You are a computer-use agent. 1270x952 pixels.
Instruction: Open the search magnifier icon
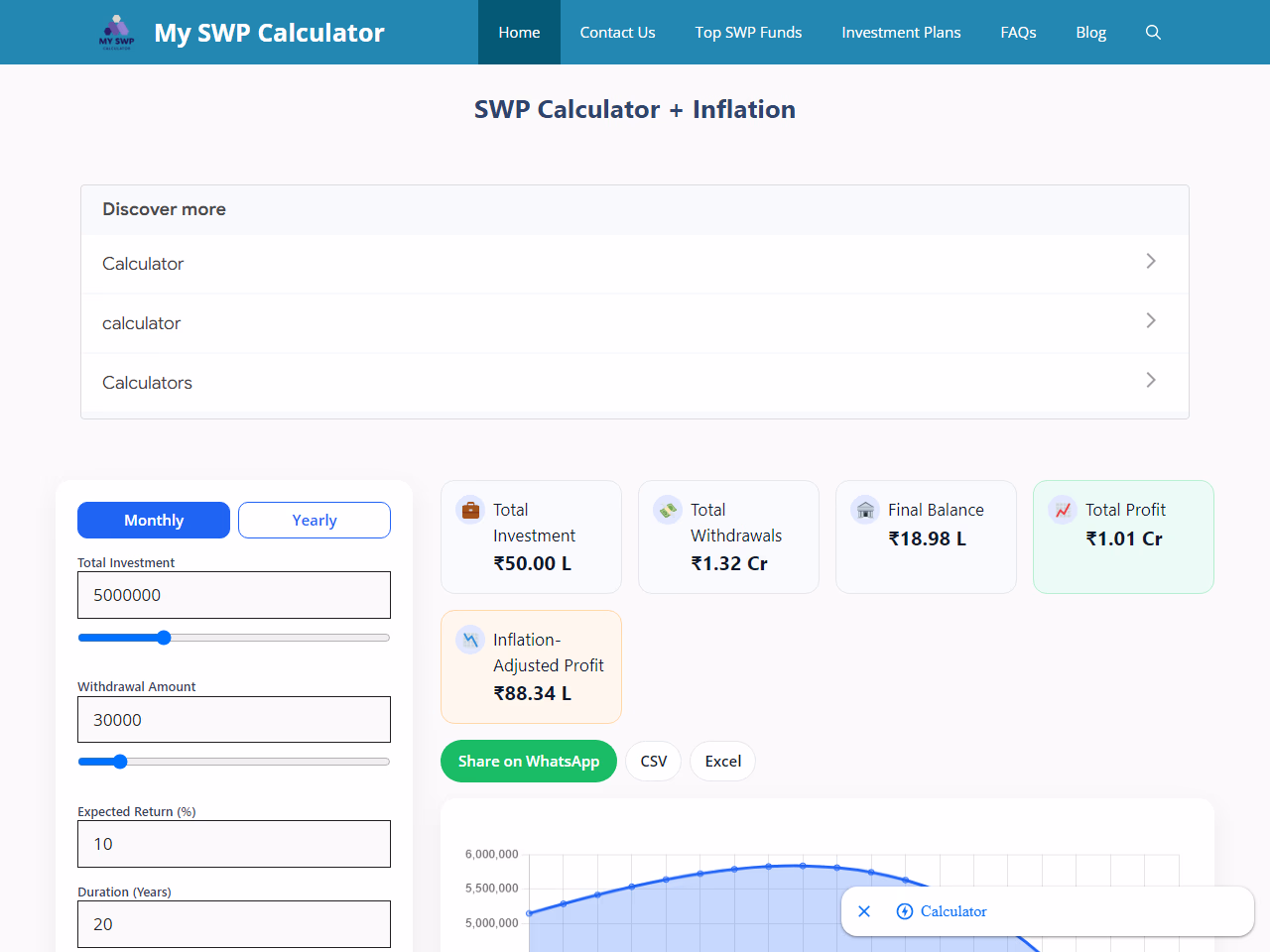(x=1153, y=32)
